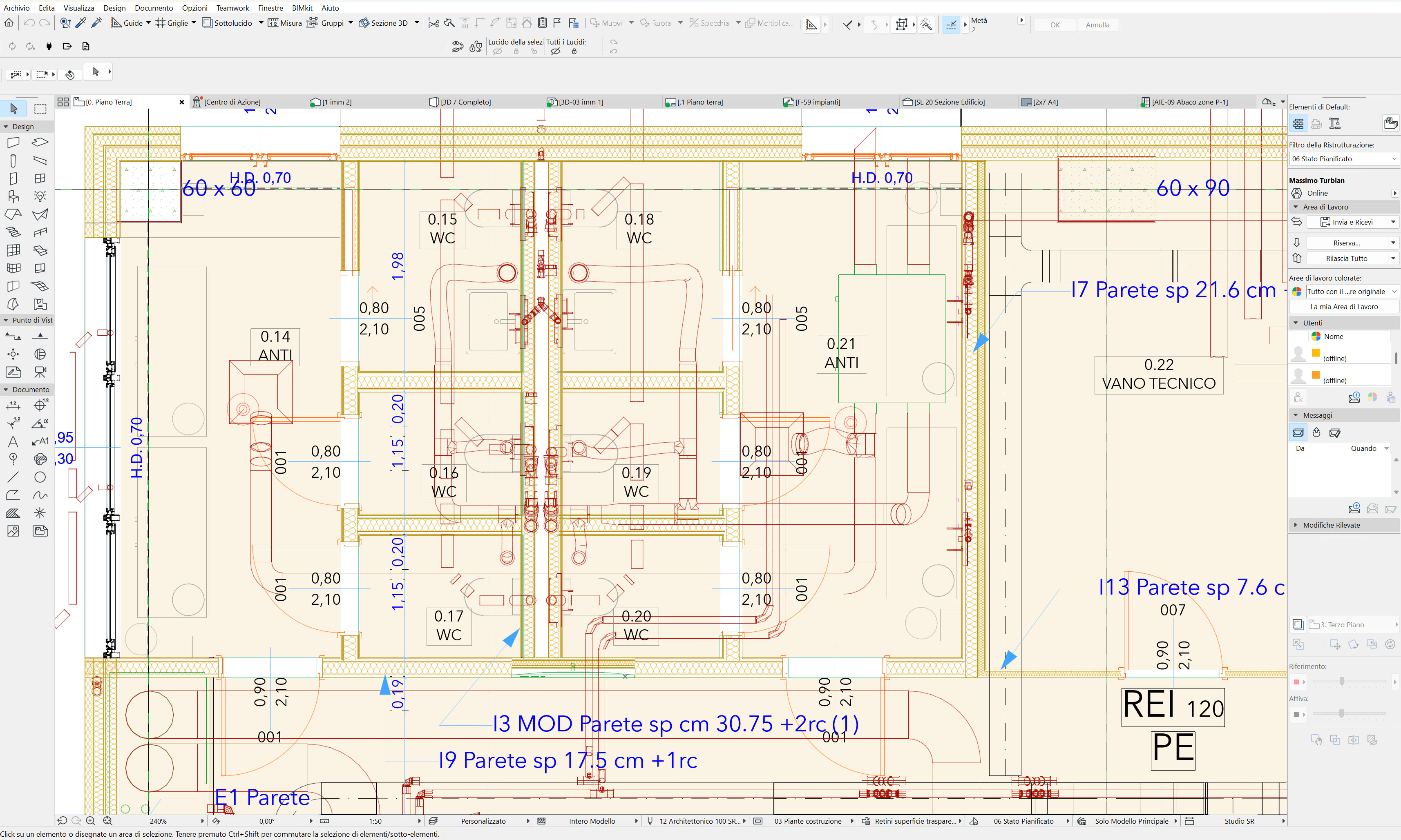Open the new message envelope icon under Utenti
Image resolution: width=1401 pixels, height=840 pixels.
pos(1354,397)
